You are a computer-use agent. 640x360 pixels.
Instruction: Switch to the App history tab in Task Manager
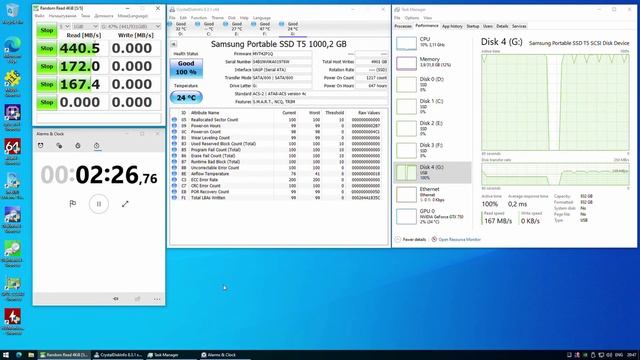(x=452, y=26)
